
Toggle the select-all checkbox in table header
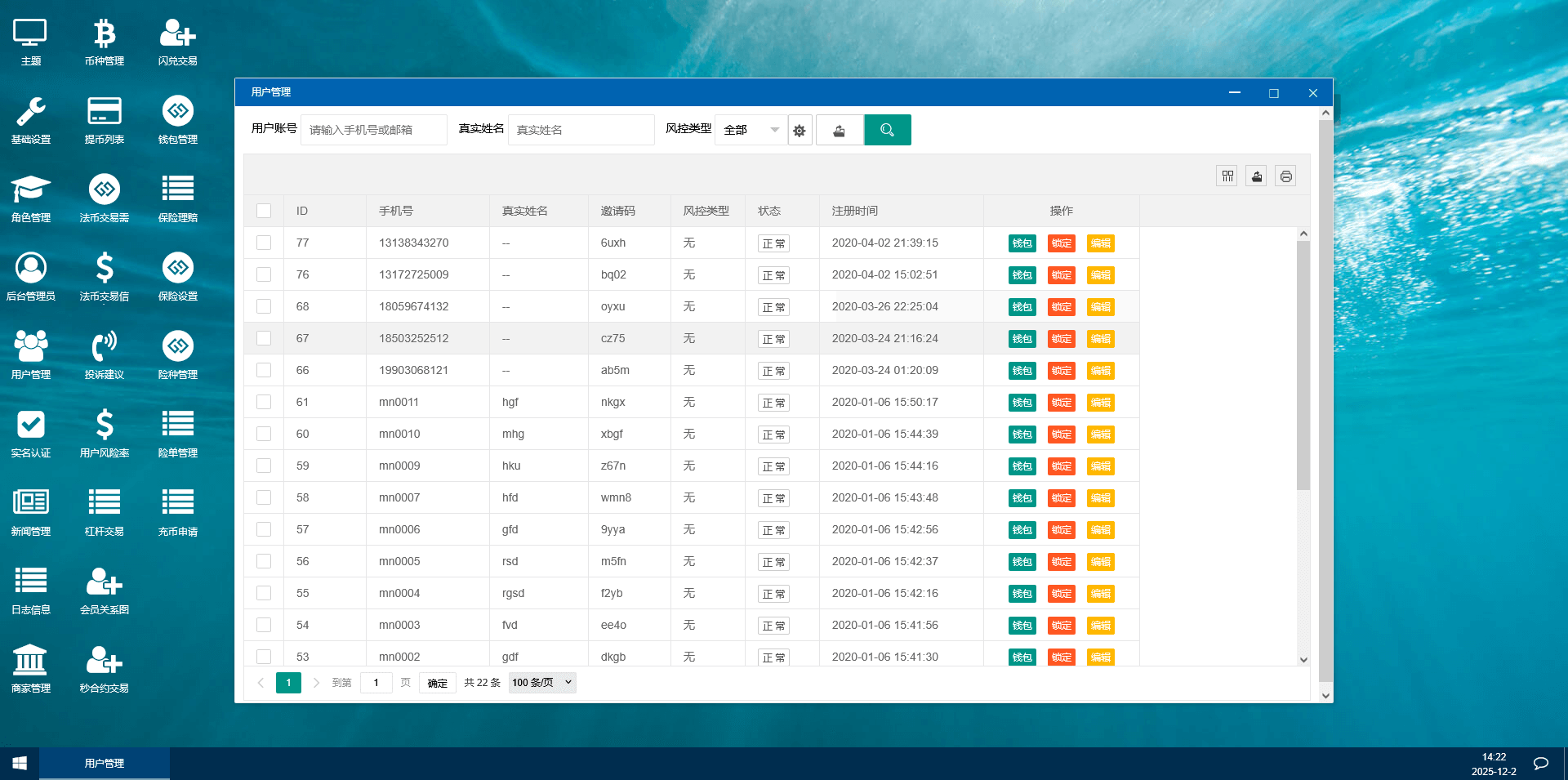coord(264,211)
